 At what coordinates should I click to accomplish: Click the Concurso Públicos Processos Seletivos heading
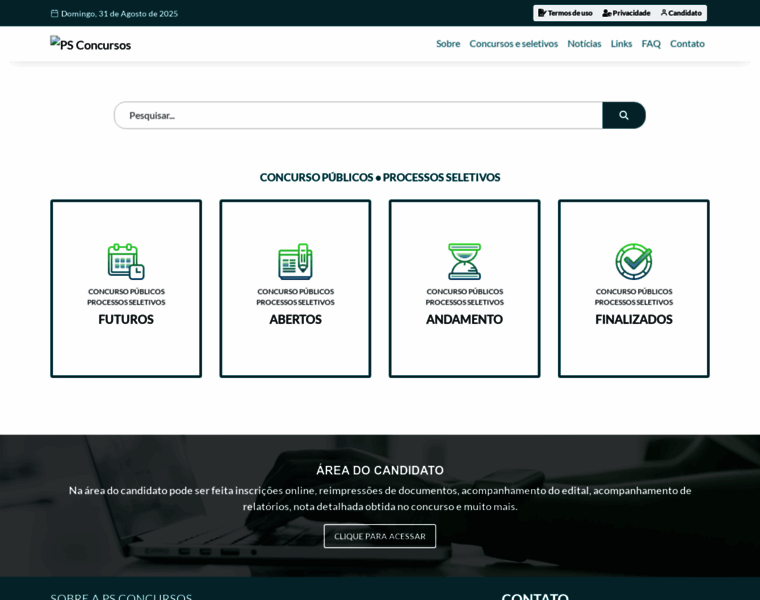pos(380,177)
